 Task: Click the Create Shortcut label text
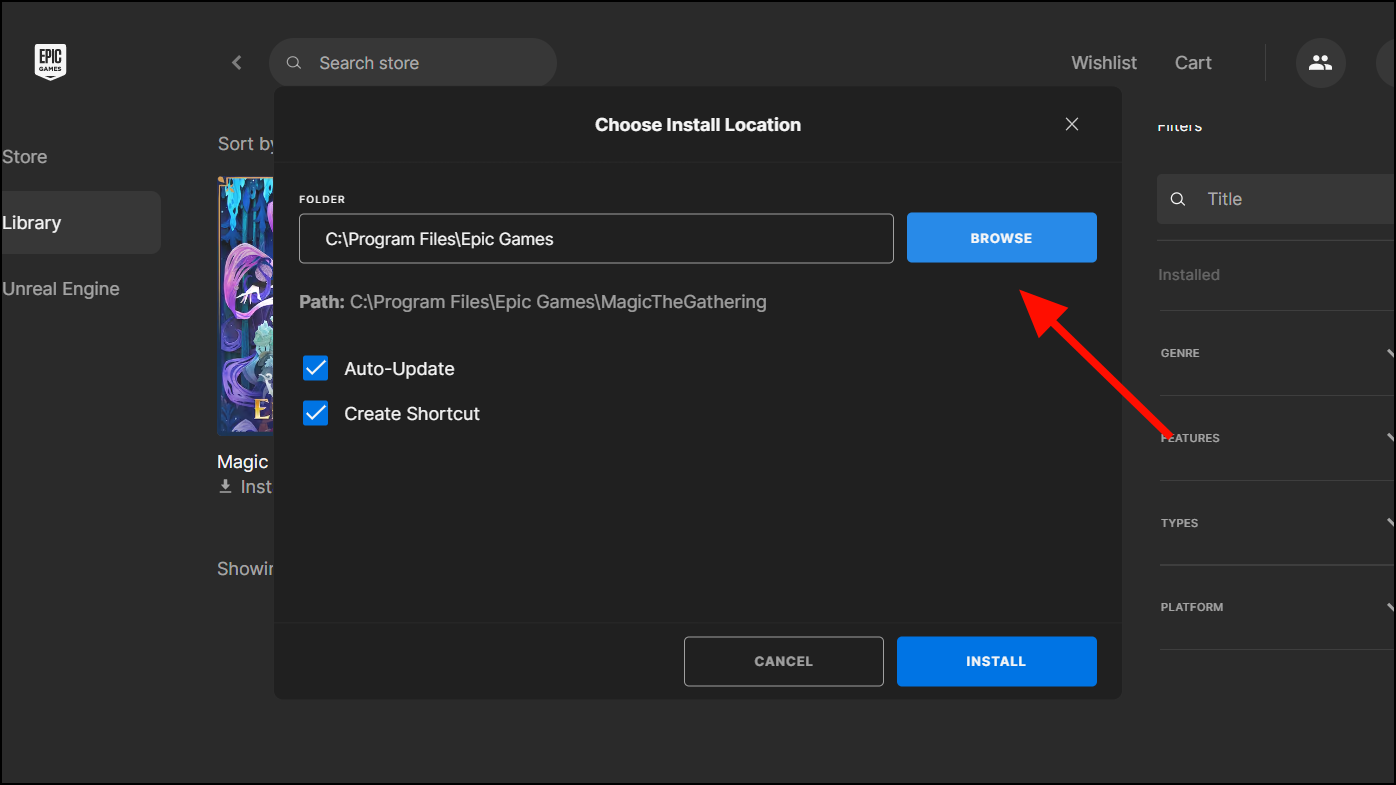tap(412, 414)
